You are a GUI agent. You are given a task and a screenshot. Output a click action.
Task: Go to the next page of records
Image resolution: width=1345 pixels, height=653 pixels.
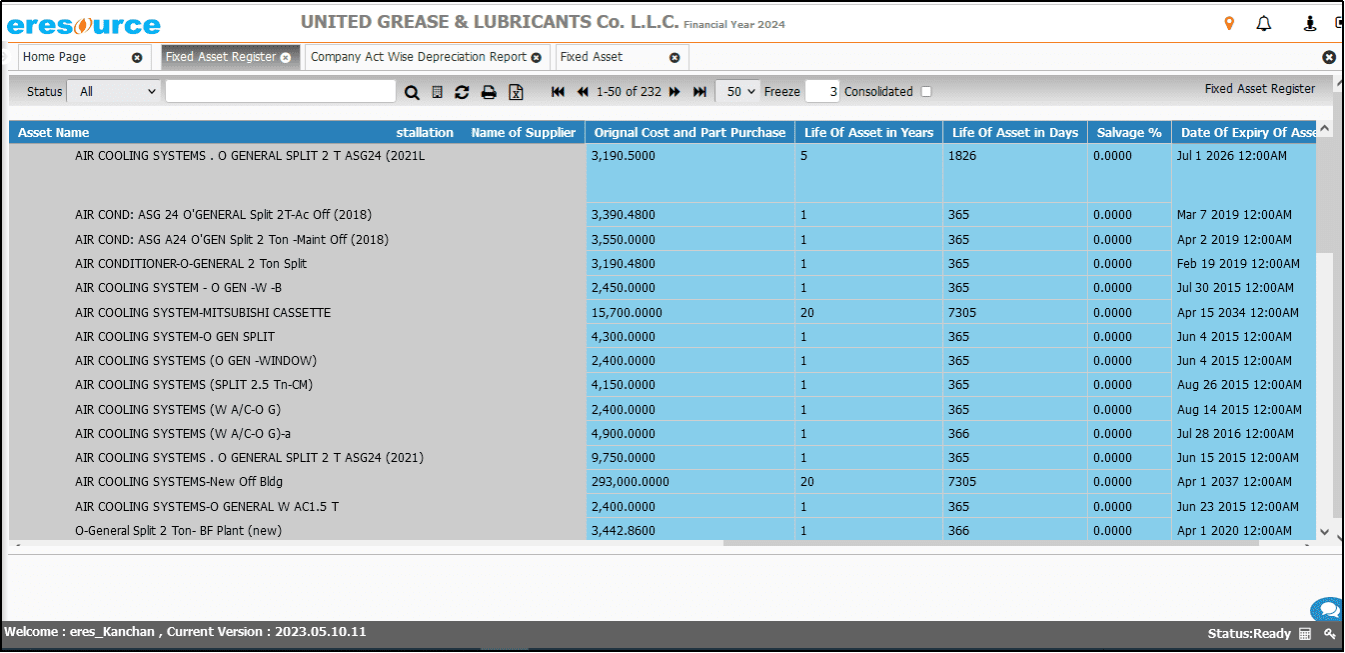[675, 92]
